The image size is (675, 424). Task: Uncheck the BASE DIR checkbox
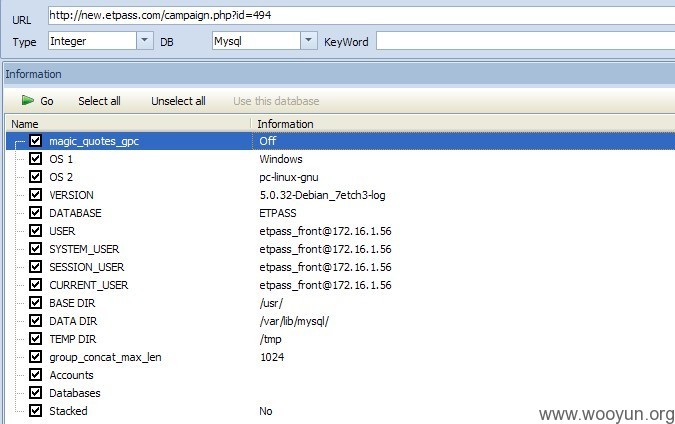click(x=35, y=303)
